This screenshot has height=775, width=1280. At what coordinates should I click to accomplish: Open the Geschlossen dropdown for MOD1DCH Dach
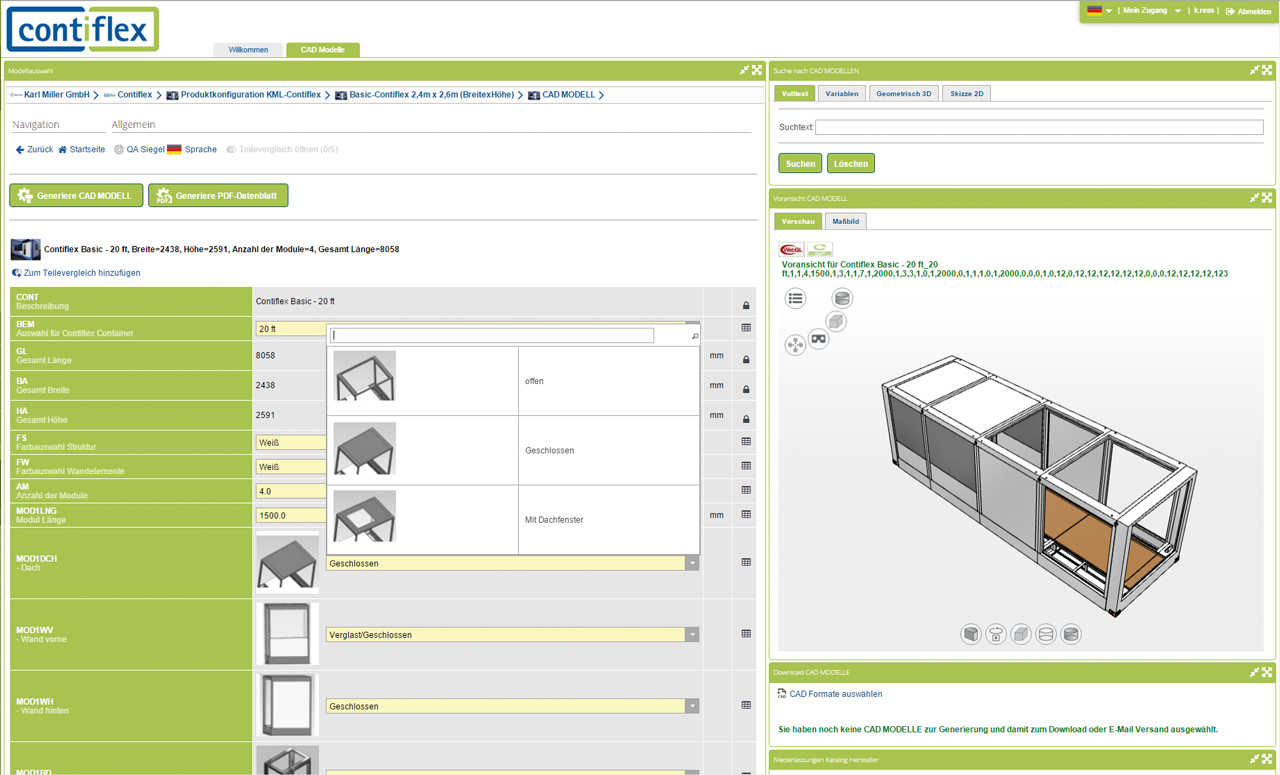coord(691,562)
